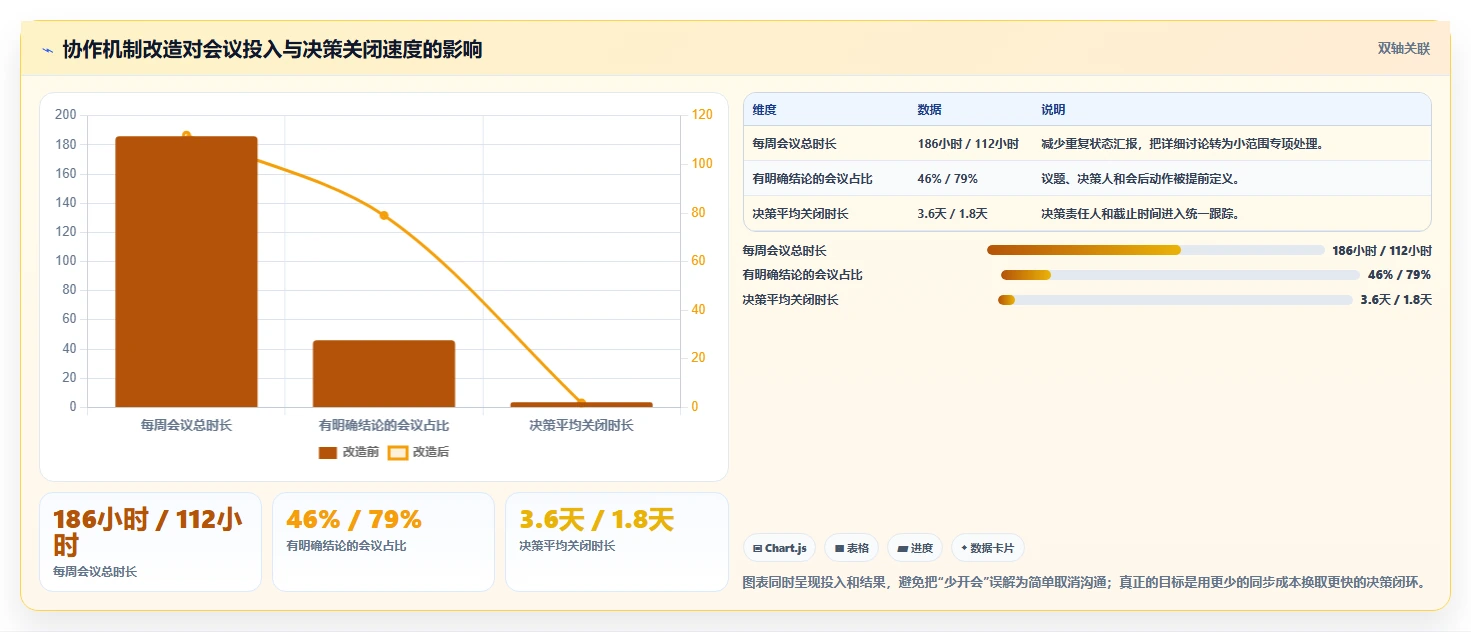Image resolution: width=1471 pixels, height=632 pixels.
Task: Click the diamond icon inside 数据卡片 chip
Action: tap(964, 548)
